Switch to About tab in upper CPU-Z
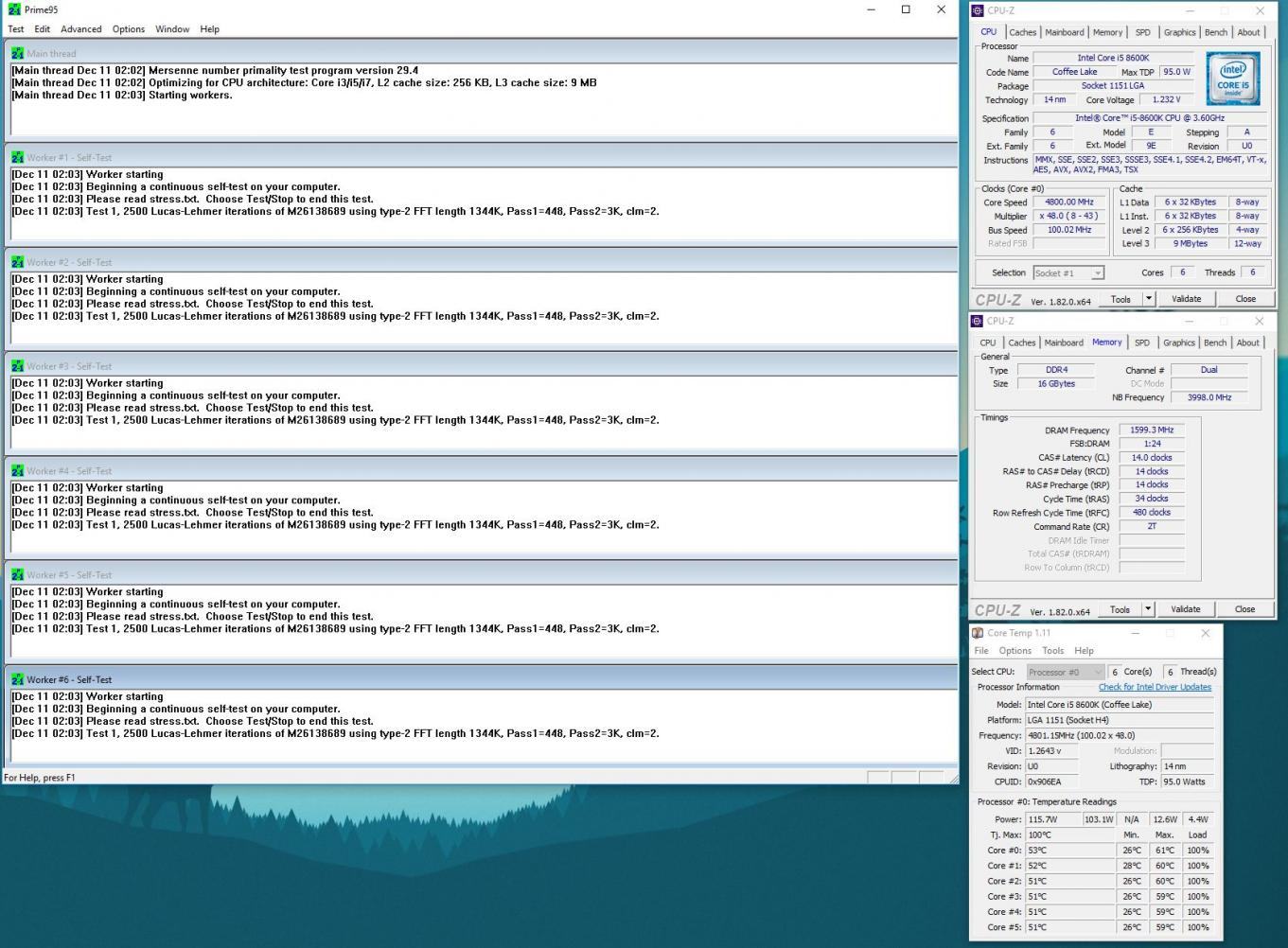The image size is (1288, 948). [1248, 32]
